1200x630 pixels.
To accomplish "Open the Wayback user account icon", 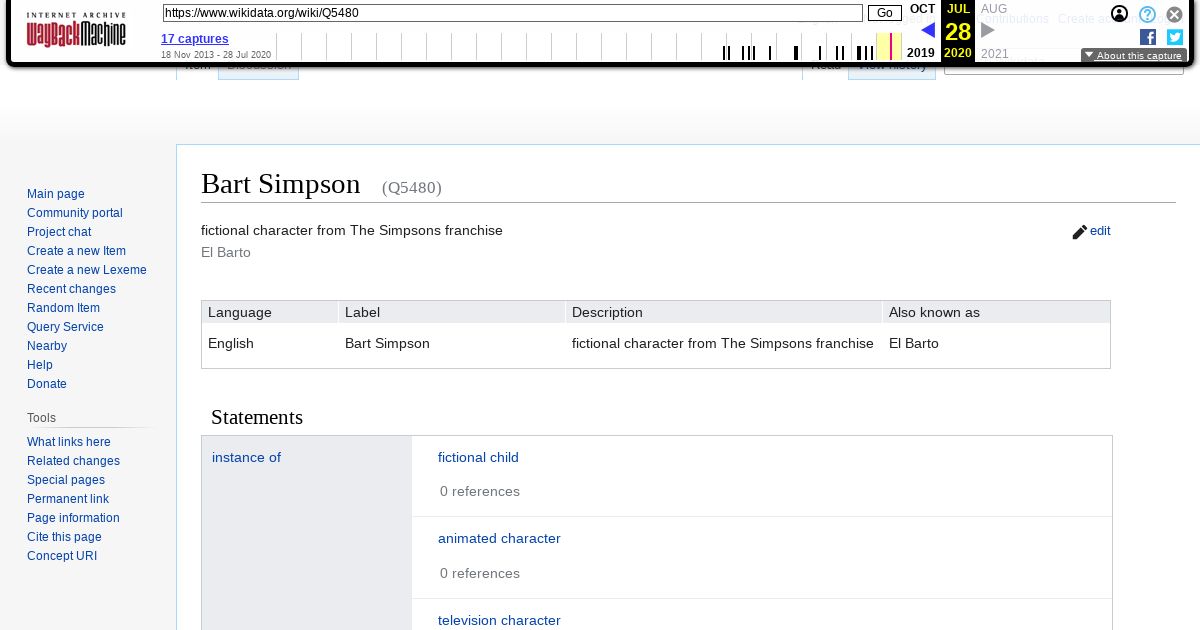I will pyautogui.click(x=1120, y=14).
